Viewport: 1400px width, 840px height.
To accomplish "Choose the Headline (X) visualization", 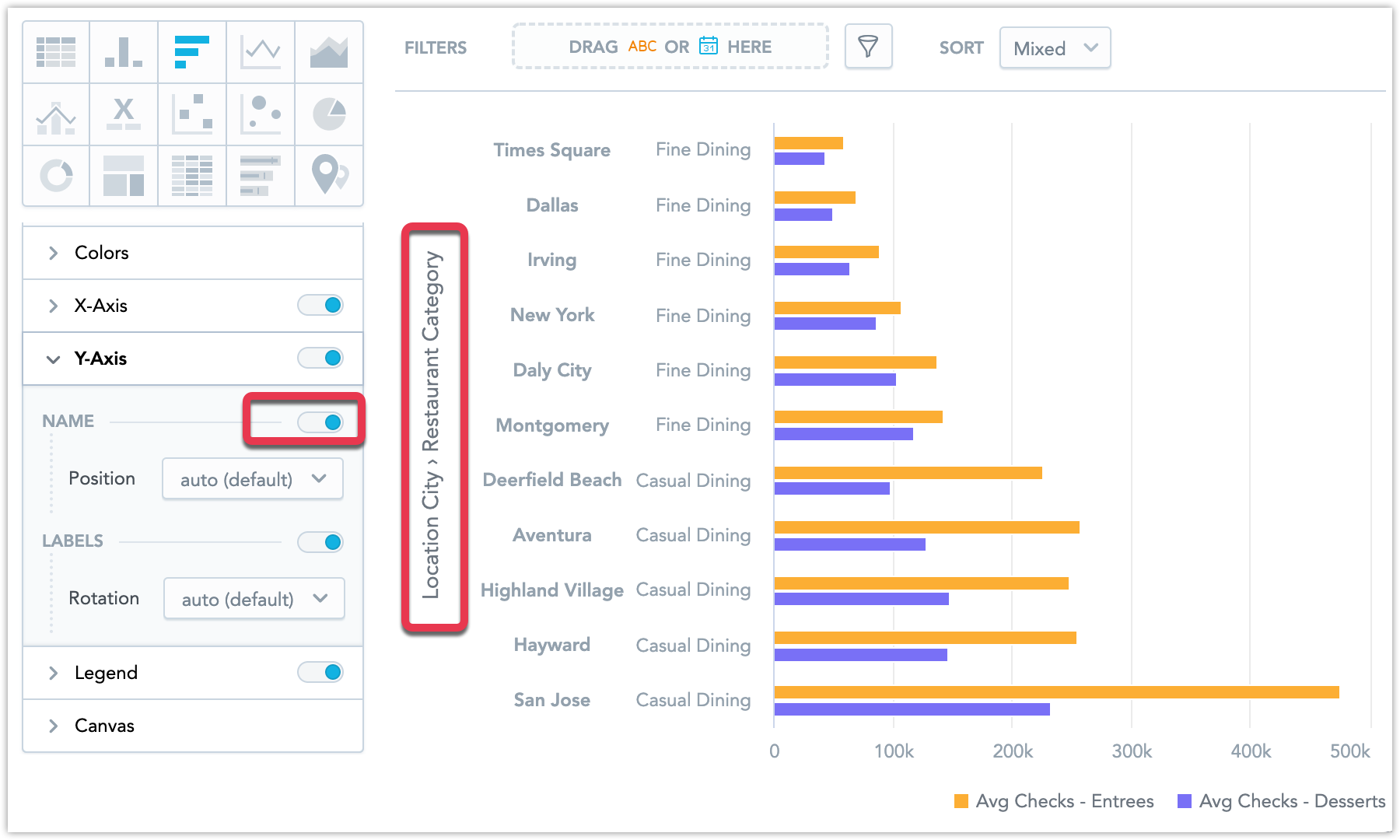I will (x=124, y=114).
